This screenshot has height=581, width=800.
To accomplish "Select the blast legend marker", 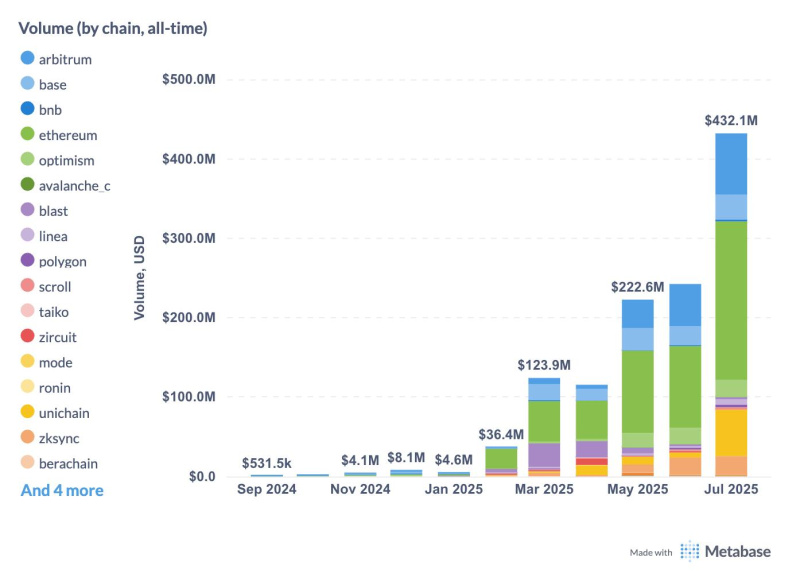I will pyautogui.click(x=27, y=211).
